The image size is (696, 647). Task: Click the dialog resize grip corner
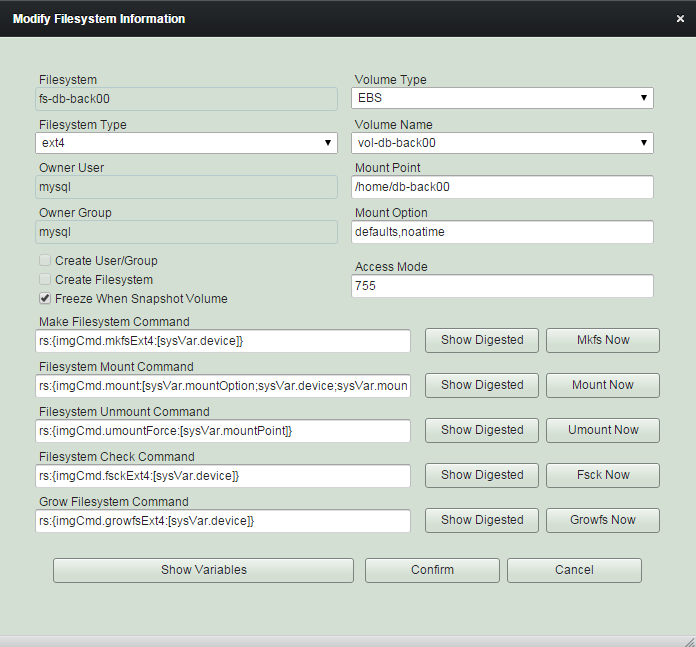click(x=689, y=642)
